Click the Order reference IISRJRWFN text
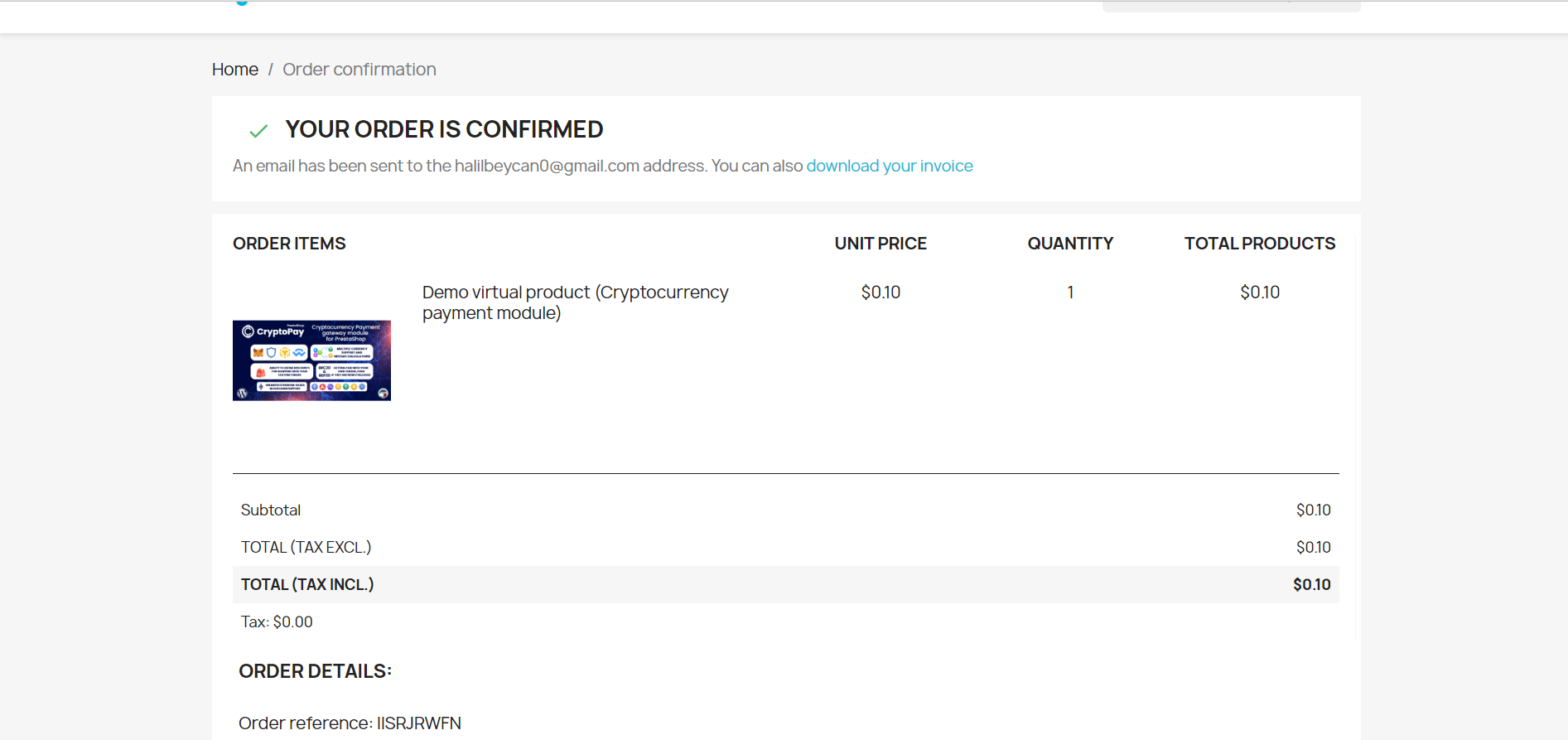This screenshot has height=740, width=1568. [x=350, y=723]
